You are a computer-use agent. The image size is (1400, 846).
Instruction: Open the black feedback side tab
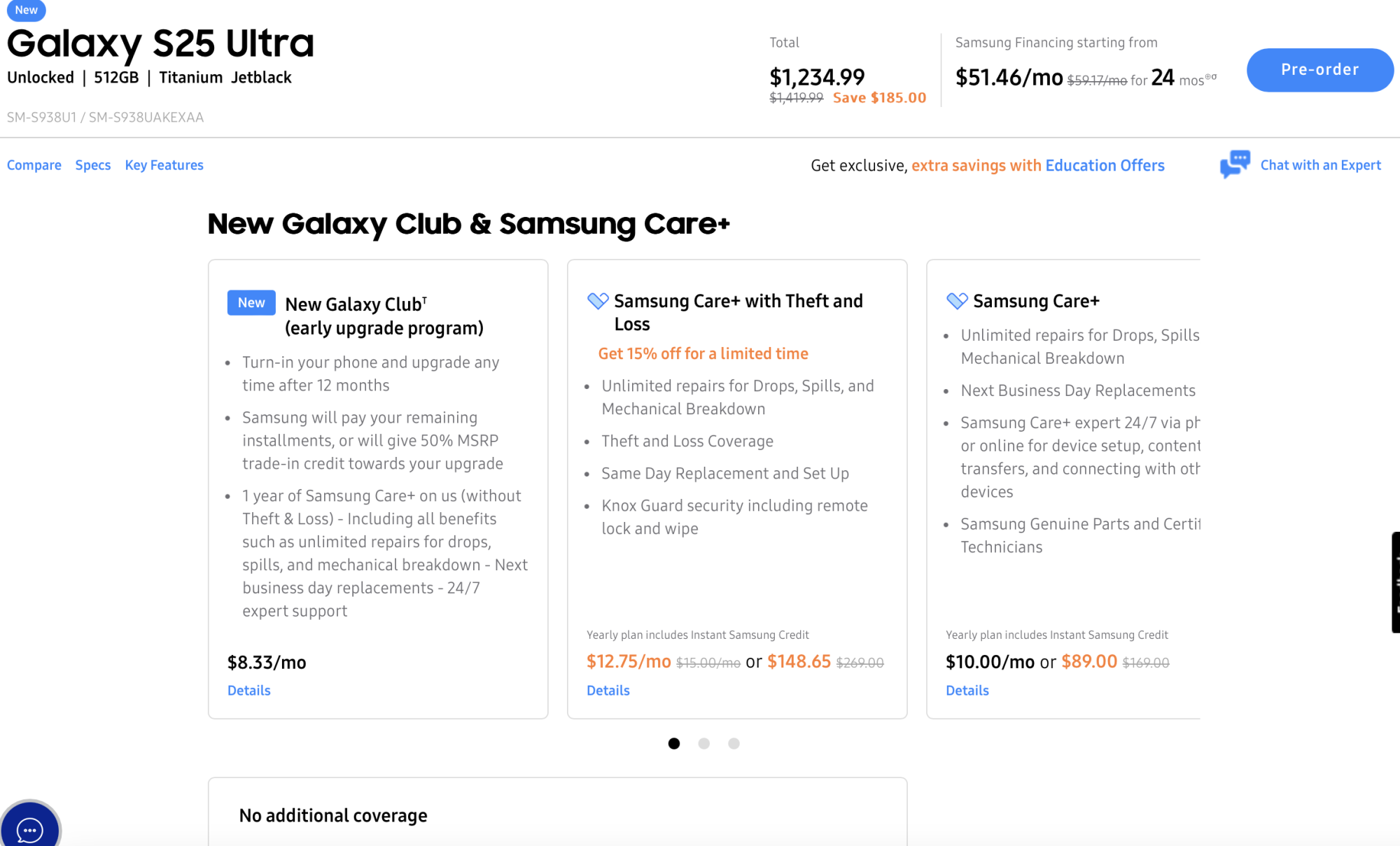coord(1395,582)
